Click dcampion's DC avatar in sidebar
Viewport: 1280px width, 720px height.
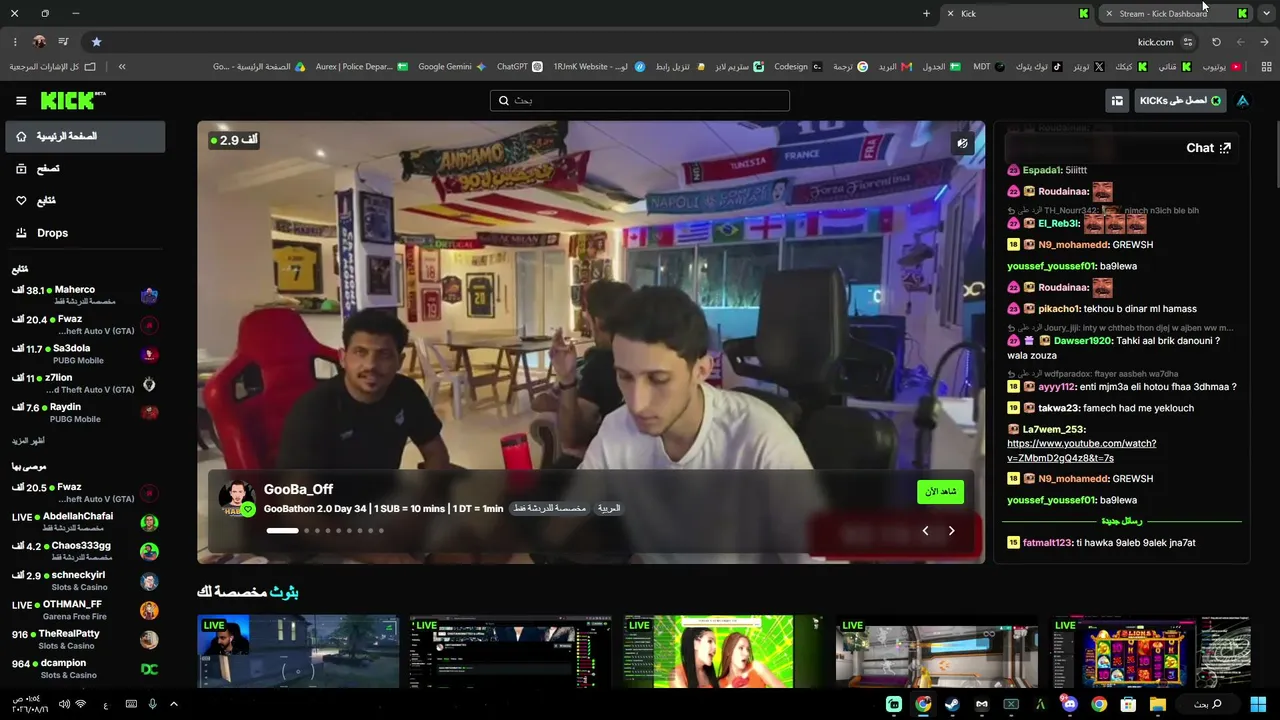(x=149, y=668)
